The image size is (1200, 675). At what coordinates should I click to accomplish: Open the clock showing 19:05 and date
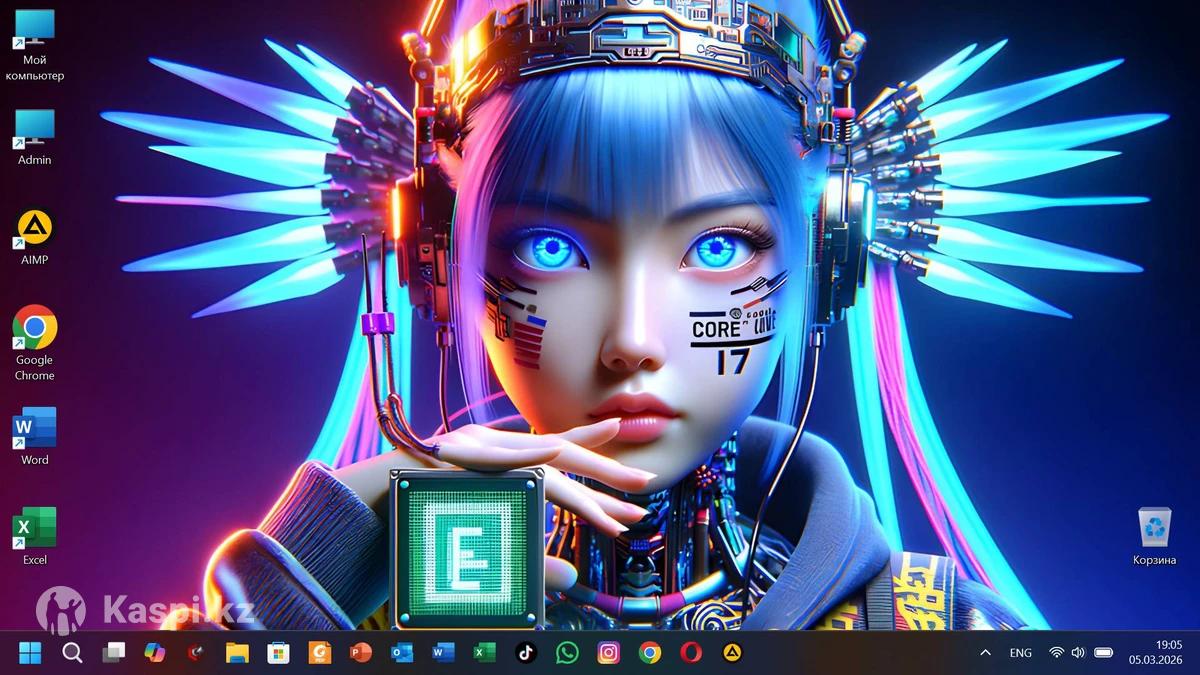click(1154, 653)
